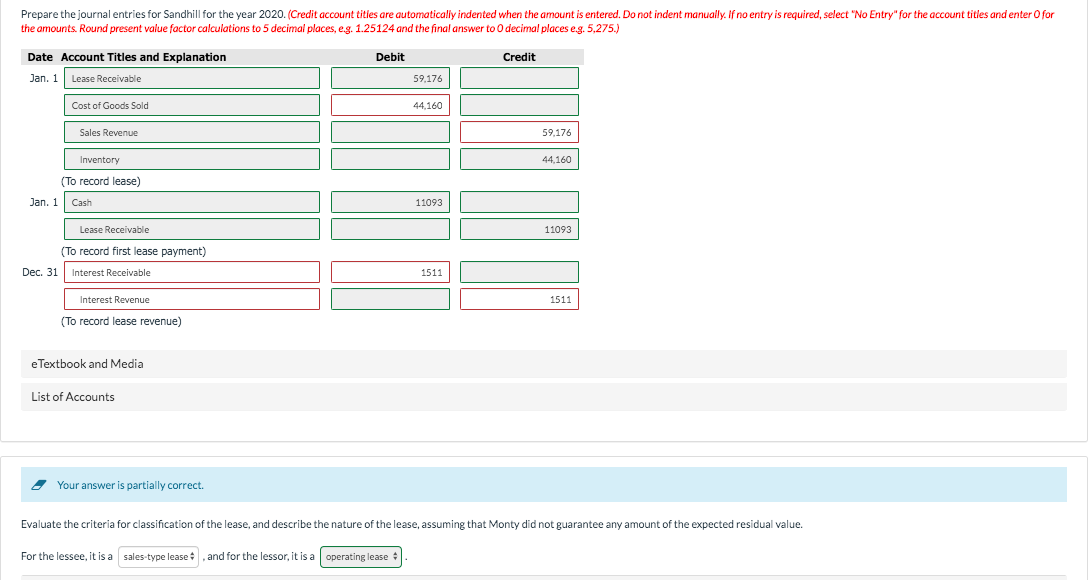Click the empty debit field in the Sales Revenue row
Image resolution: width=1089 pixels, height=580 pixels.
point(390,132)
